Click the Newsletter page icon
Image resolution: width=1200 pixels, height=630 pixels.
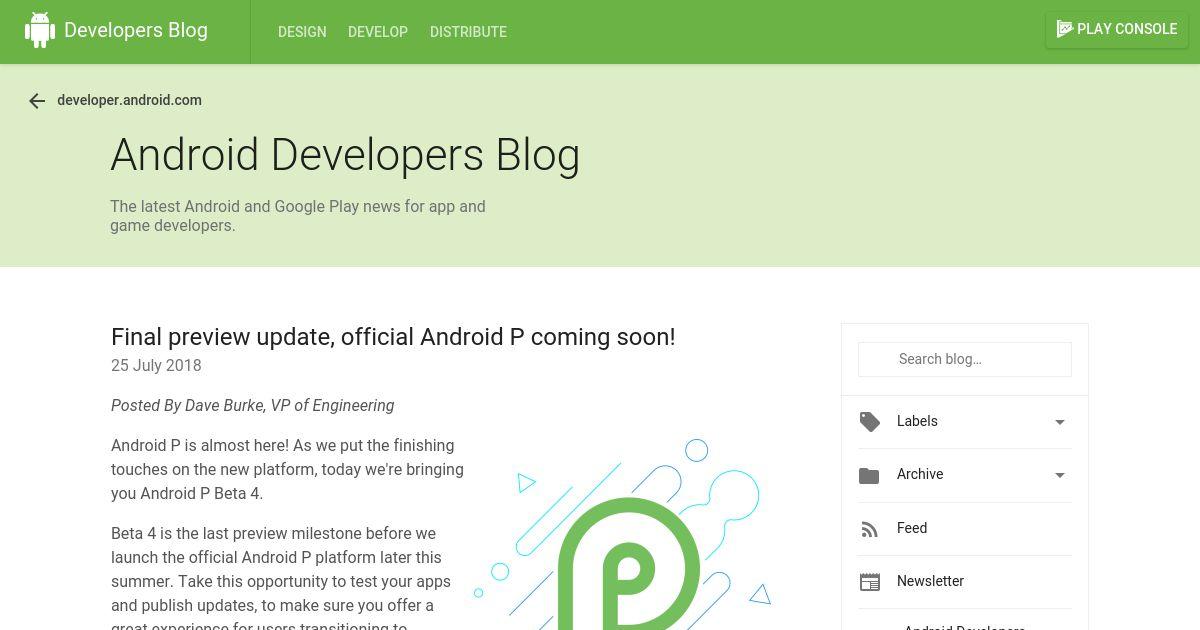pos(870,582)
